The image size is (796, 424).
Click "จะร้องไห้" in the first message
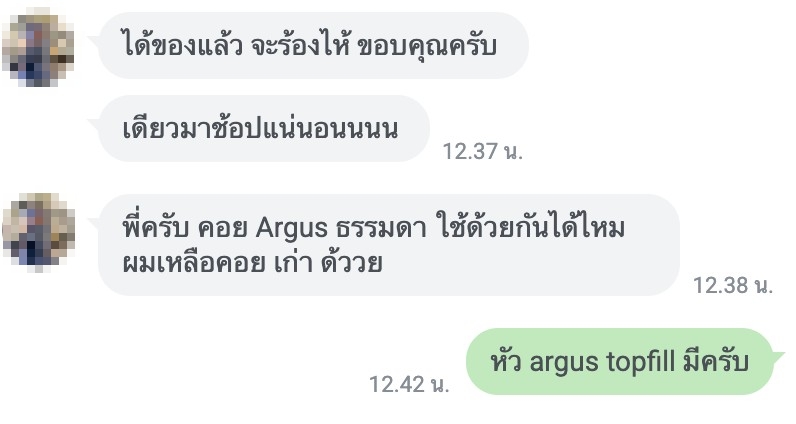click(x=301, y=45)
